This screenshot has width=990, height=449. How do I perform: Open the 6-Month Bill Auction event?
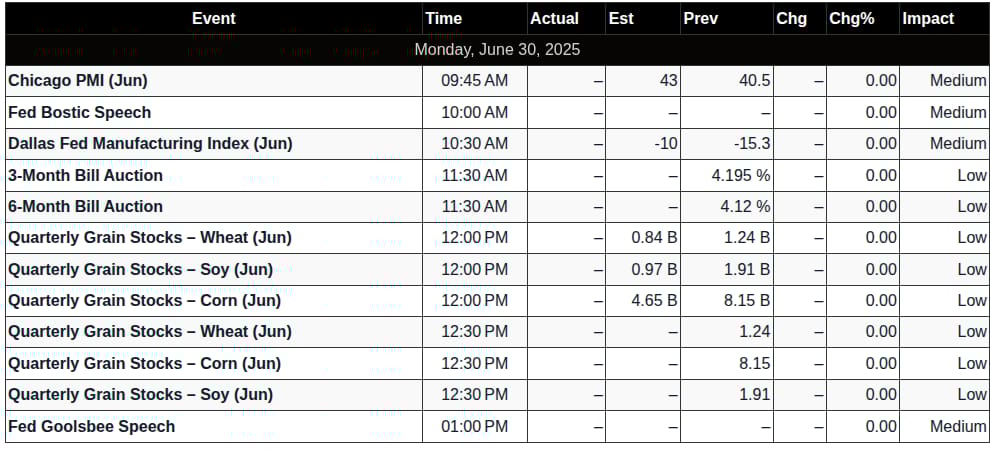pyautogui.click(x=85, y=207)
